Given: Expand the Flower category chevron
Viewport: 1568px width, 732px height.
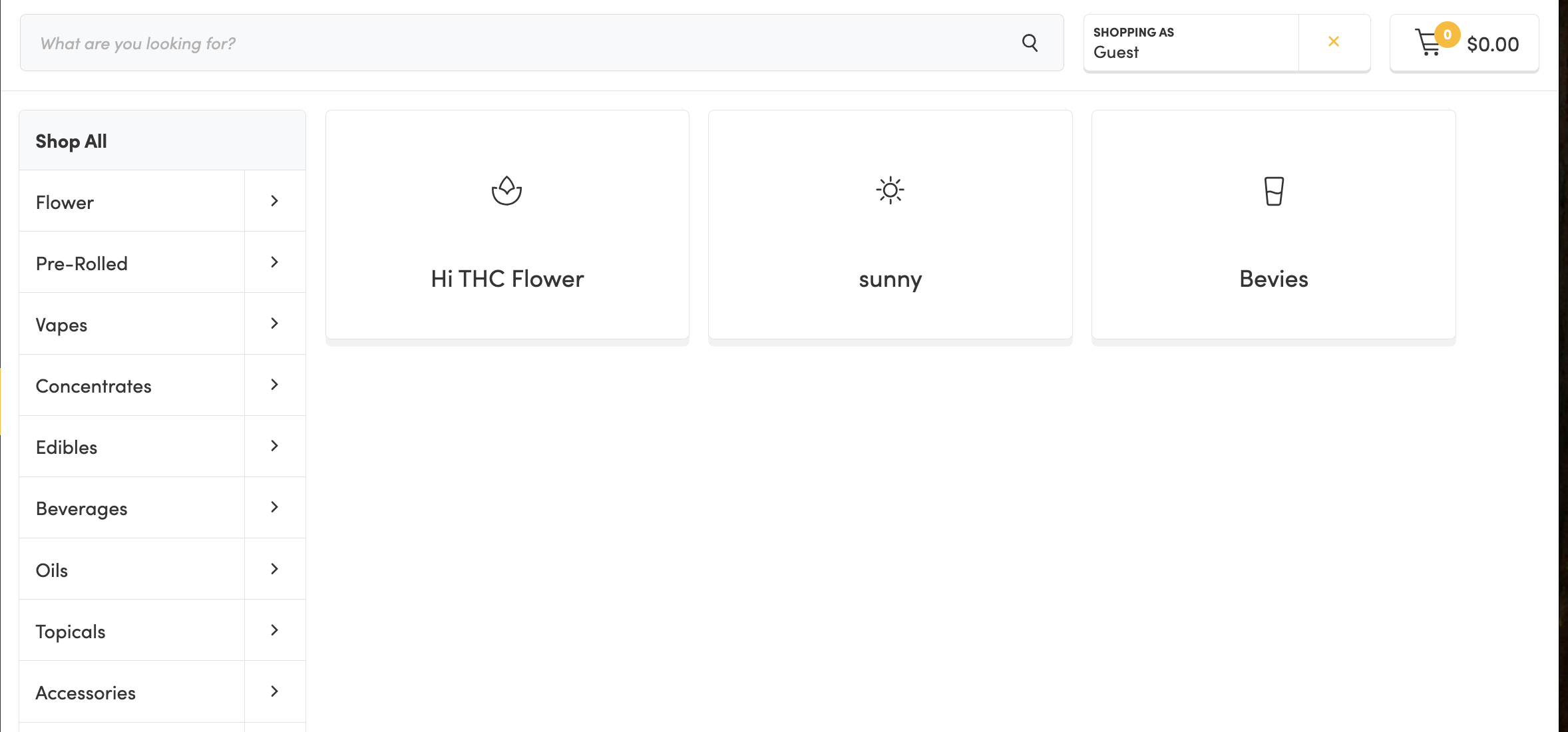Looking at the screenshot, I should 274,201.
